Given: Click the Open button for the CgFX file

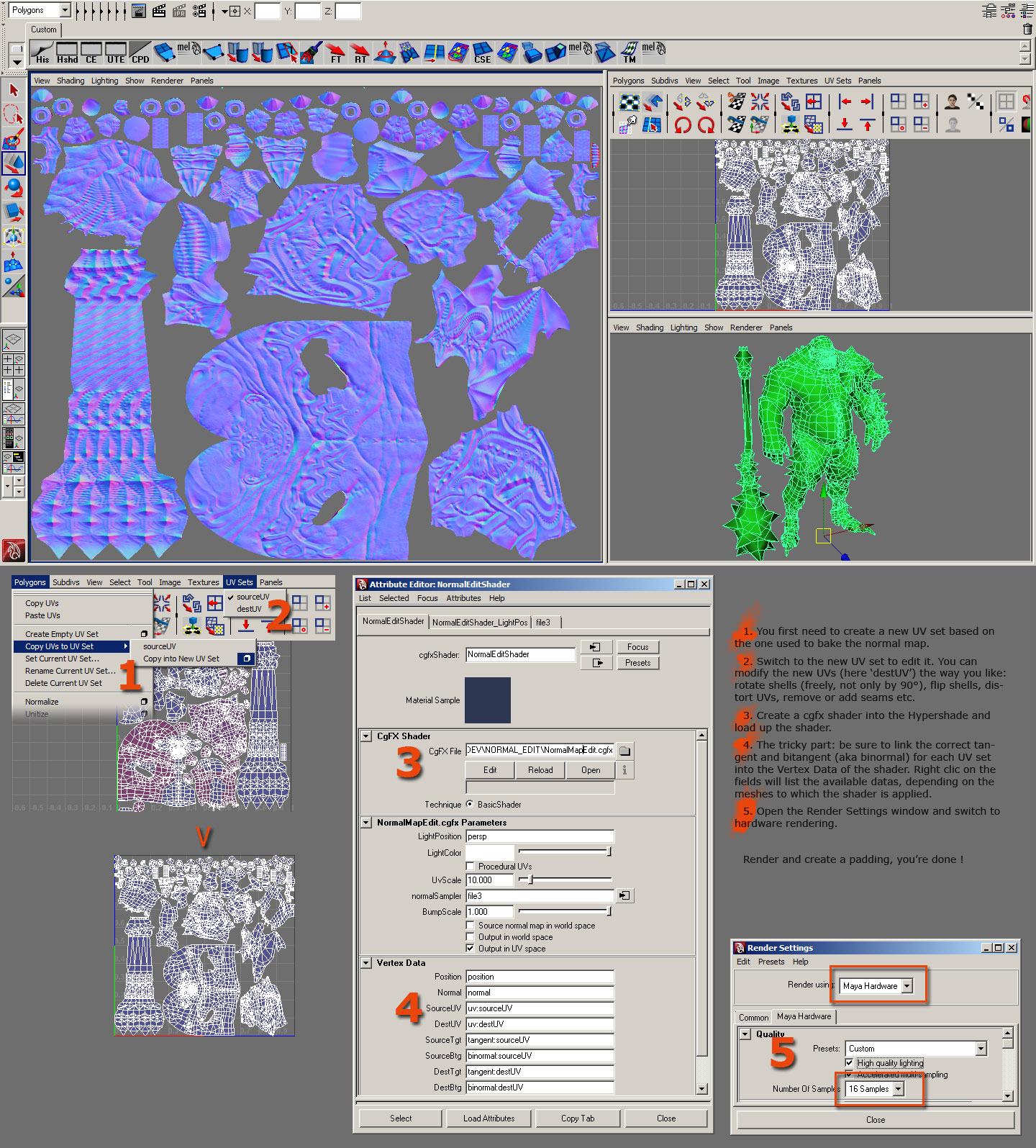Looking at the screenshot, I should pos(591,770).
